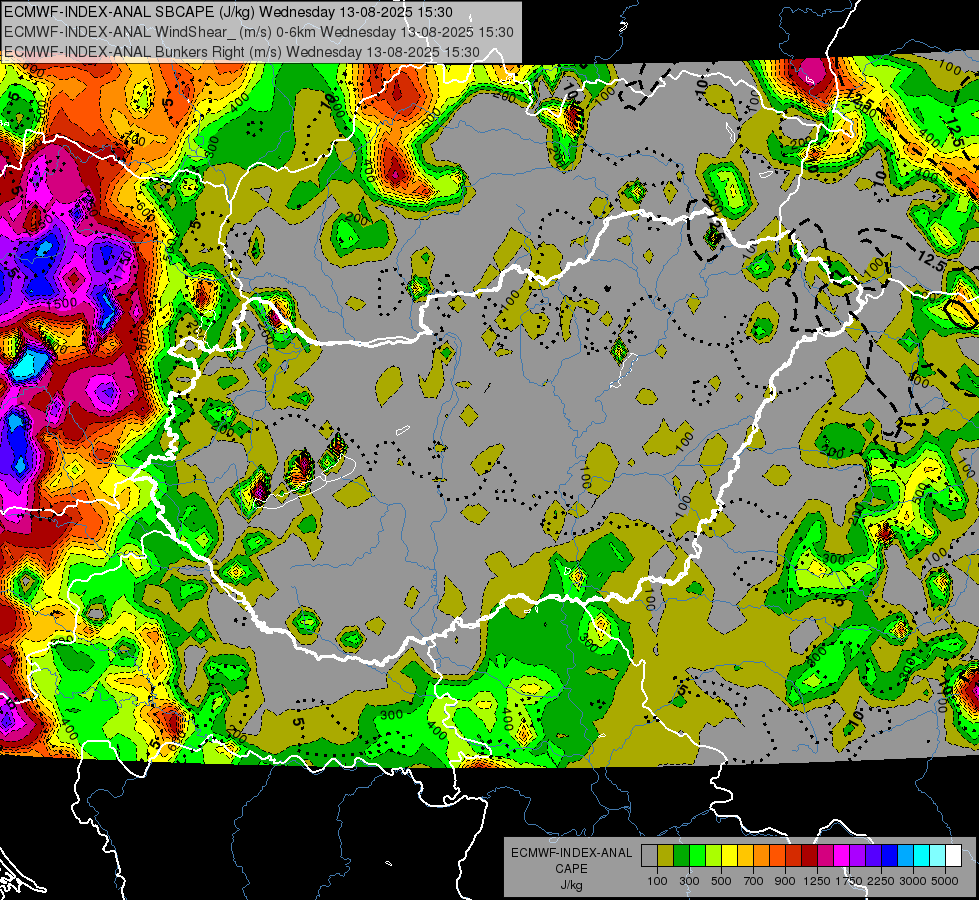Click the 900 value on the legend scale
The width and height of the screenshot is (979, 900).
pyautogui.click(x=785, y=881)
